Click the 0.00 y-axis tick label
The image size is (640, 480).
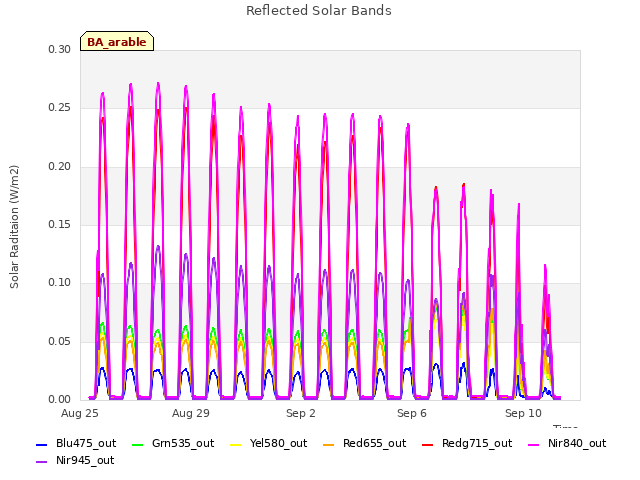pos(60,399)
